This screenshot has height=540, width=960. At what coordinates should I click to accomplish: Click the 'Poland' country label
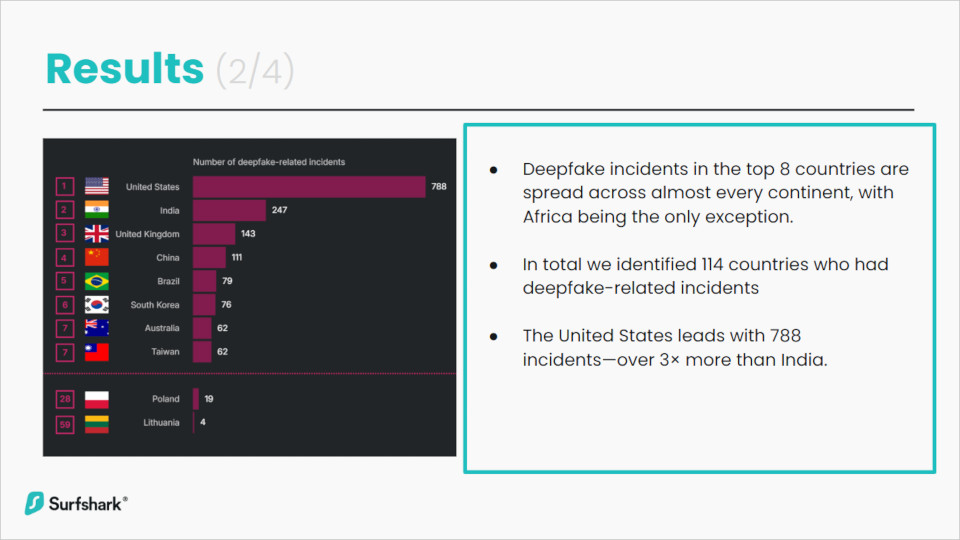166,399
